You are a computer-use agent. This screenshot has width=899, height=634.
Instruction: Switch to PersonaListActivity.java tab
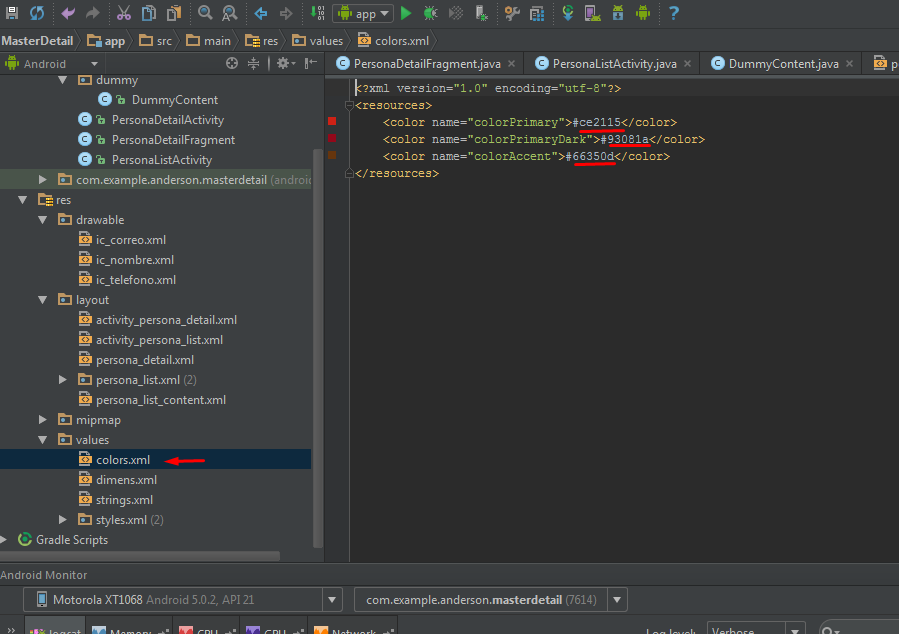click(614, 63)
